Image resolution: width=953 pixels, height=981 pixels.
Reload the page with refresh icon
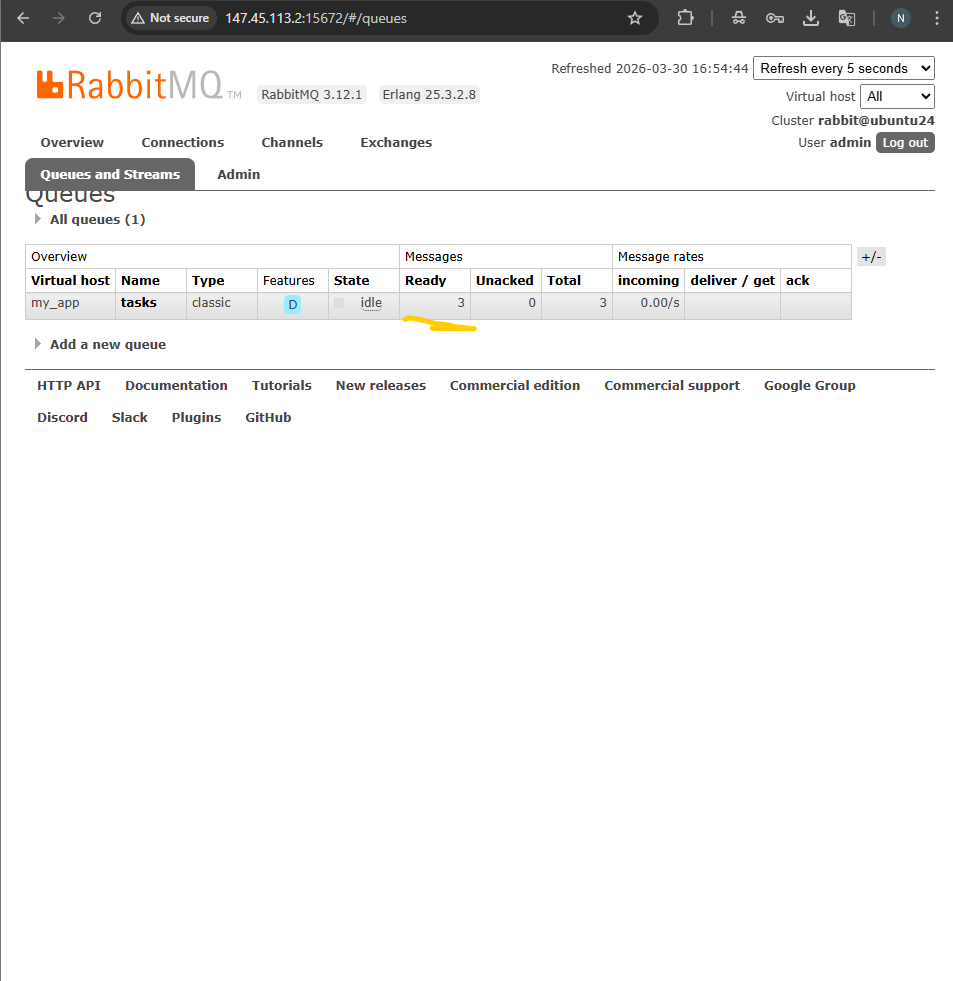coord(95,18)
